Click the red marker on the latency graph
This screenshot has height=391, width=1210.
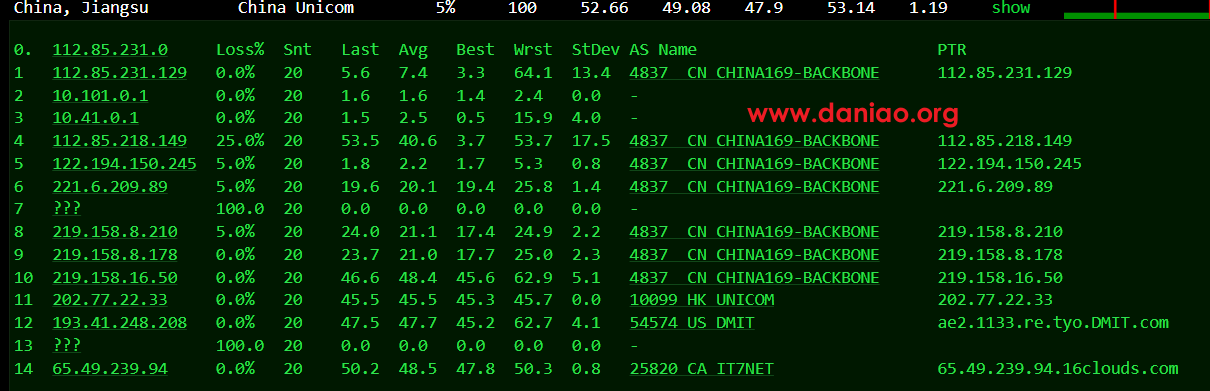point(1114,9)
